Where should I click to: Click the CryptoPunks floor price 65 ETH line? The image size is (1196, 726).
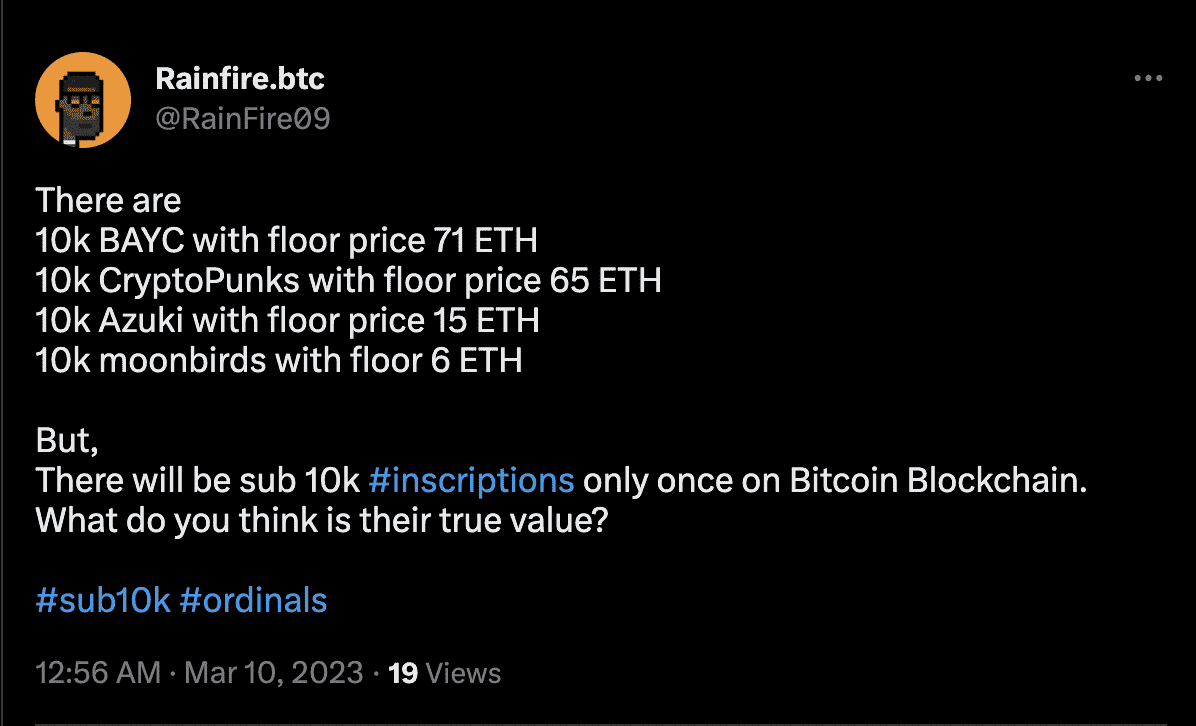click(x=349, y=281)
